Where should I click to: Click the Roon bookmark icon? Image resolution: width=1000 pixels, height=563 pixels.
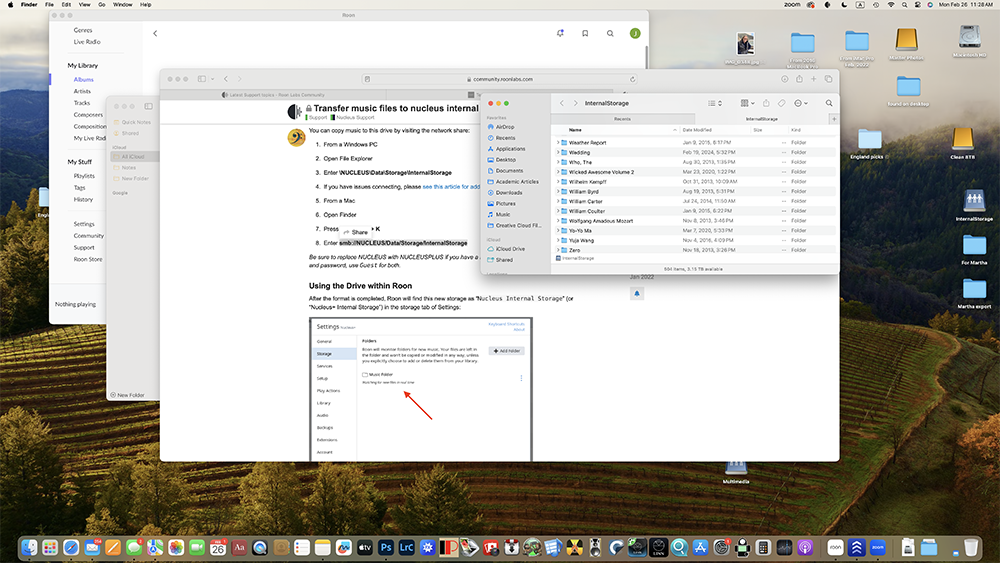pos(585,33)
